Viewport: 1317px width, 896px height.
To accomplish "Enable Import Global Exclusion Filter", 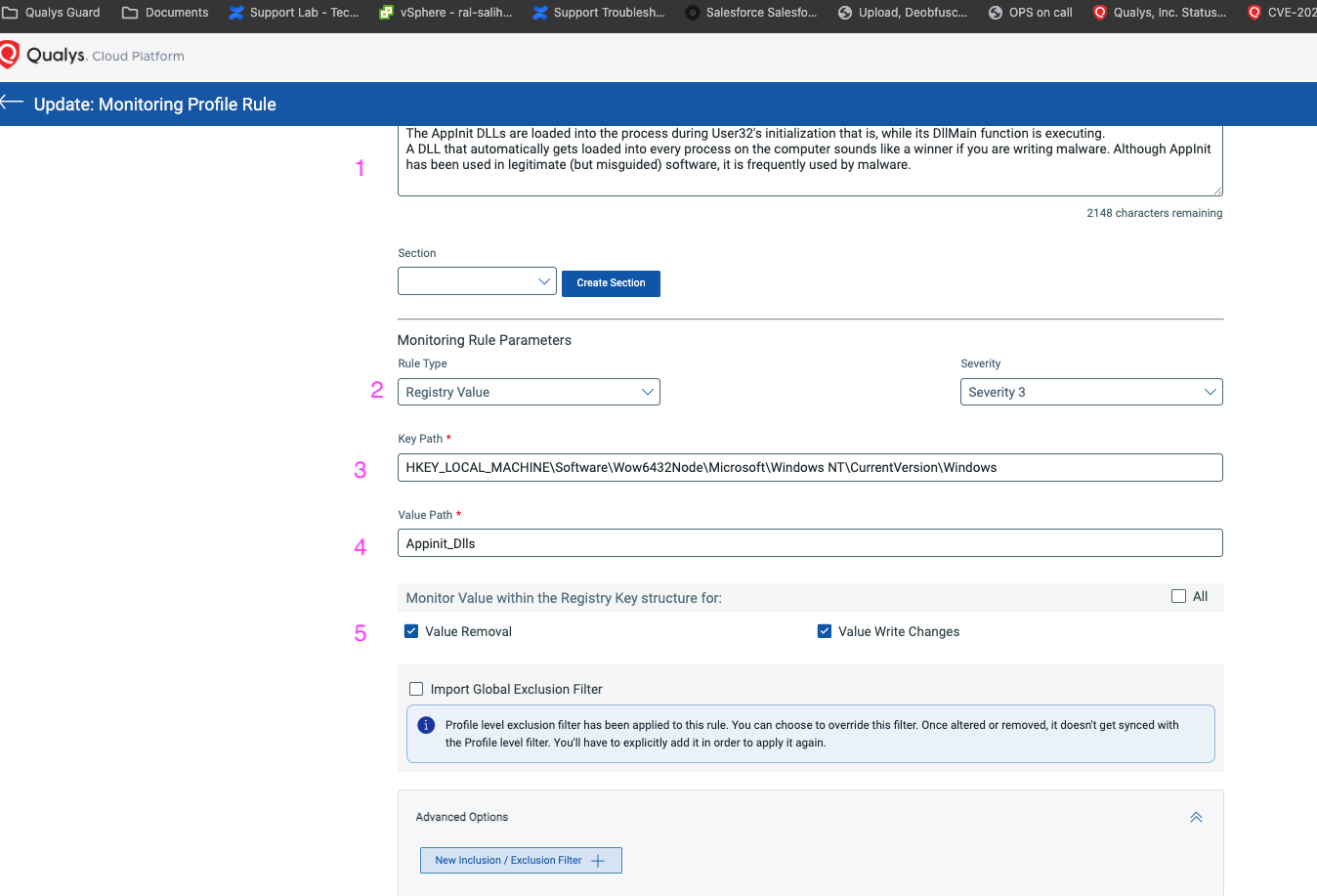I will 416,688.
